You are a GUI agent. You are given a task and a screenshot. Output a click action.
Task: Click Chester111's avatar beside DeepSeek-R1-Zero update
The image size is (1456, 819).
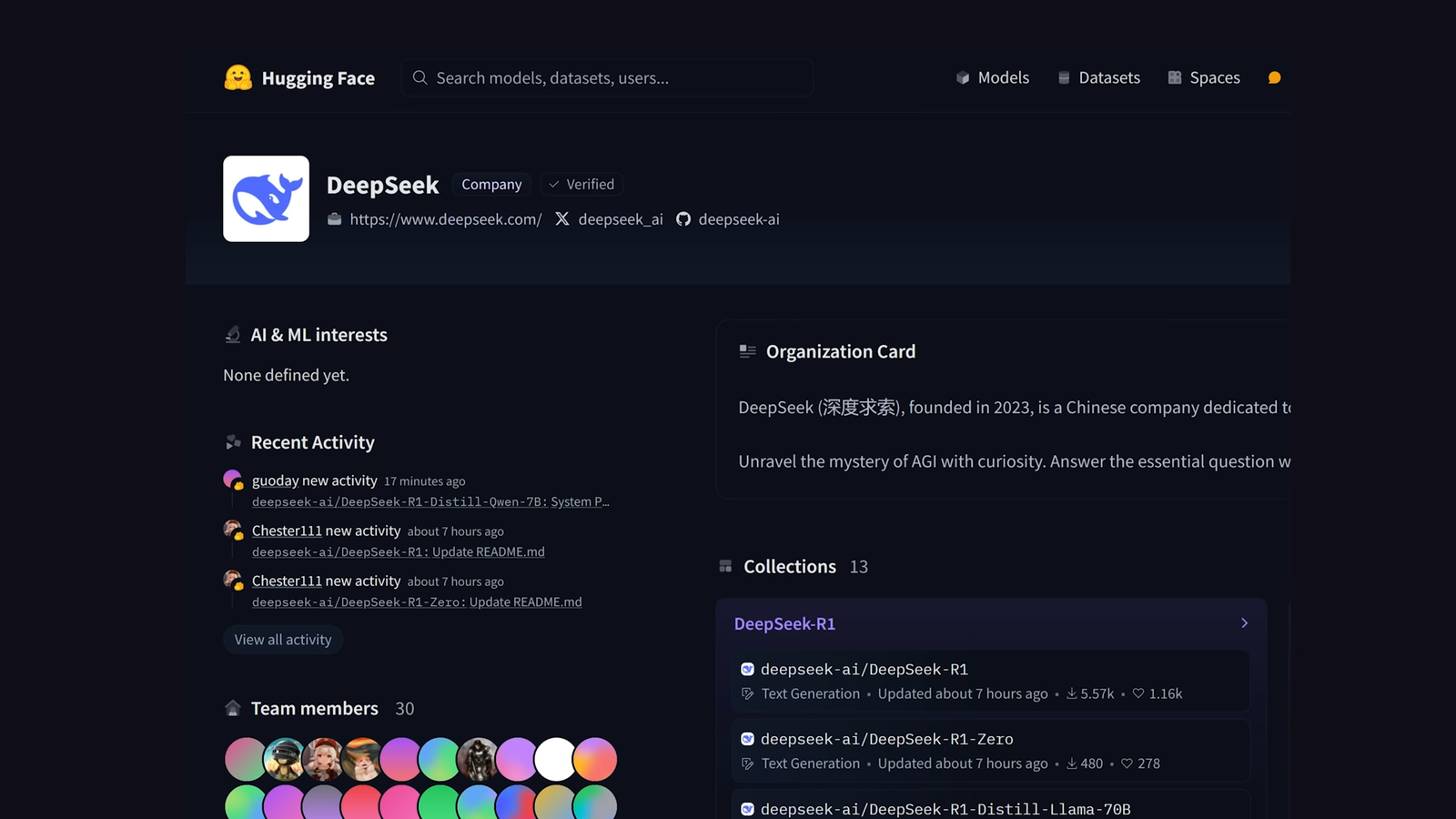point(233,580)
